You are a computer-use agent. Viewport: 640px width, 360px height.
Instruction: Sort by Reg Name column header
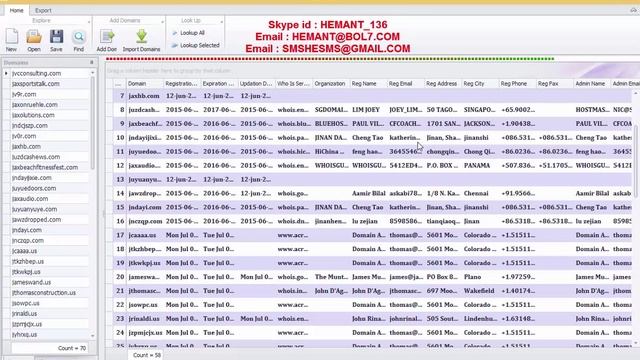(368, 84)
